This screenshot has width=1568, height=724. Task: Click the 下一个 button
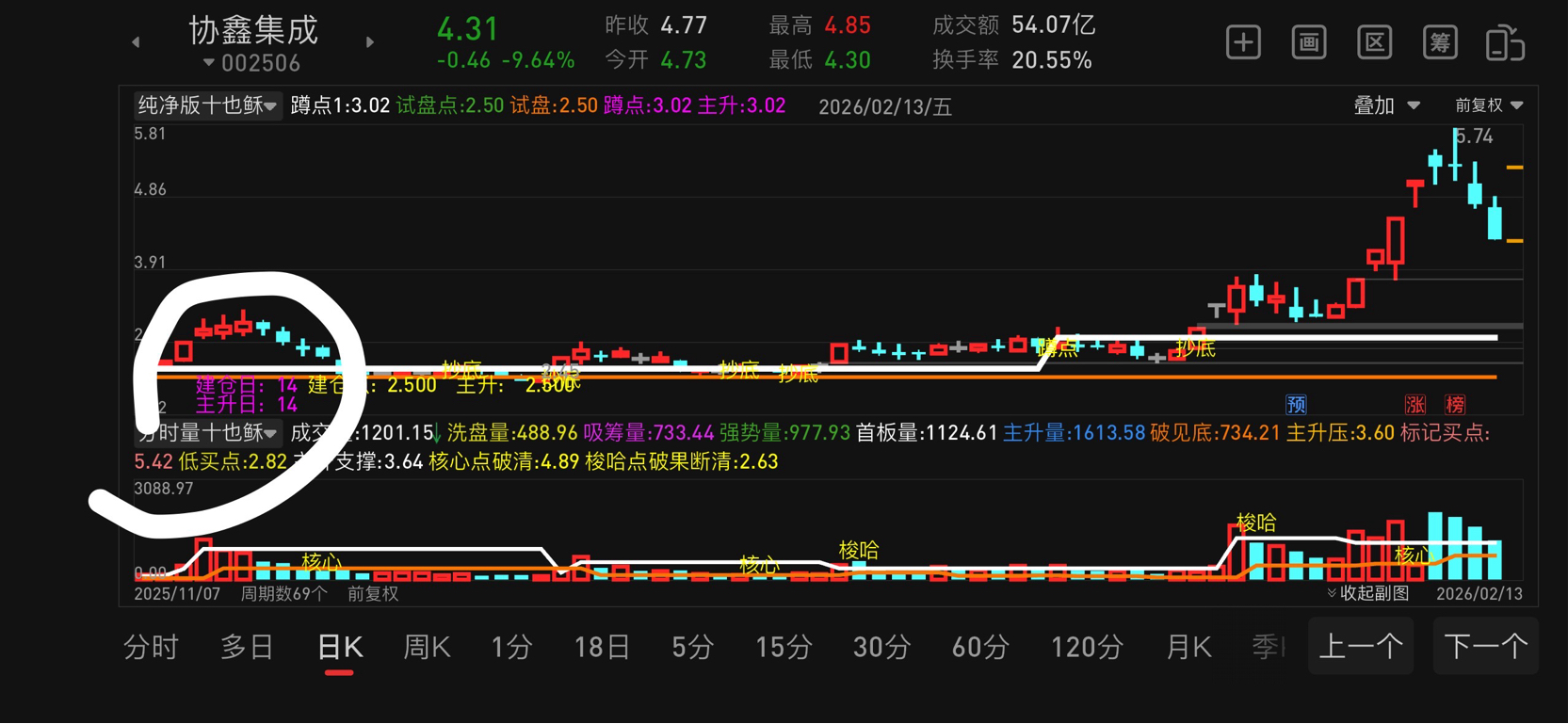1485,646
